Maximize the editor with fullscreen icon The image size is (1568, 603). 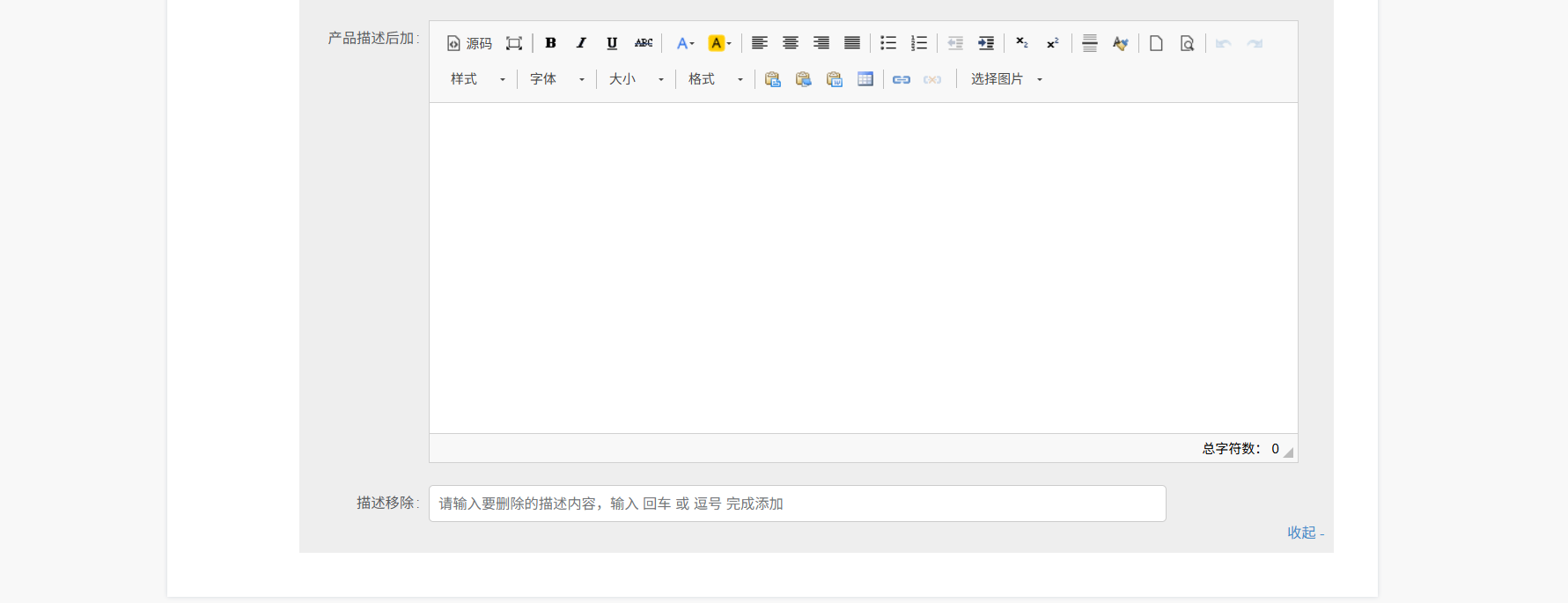coord(514,43)
